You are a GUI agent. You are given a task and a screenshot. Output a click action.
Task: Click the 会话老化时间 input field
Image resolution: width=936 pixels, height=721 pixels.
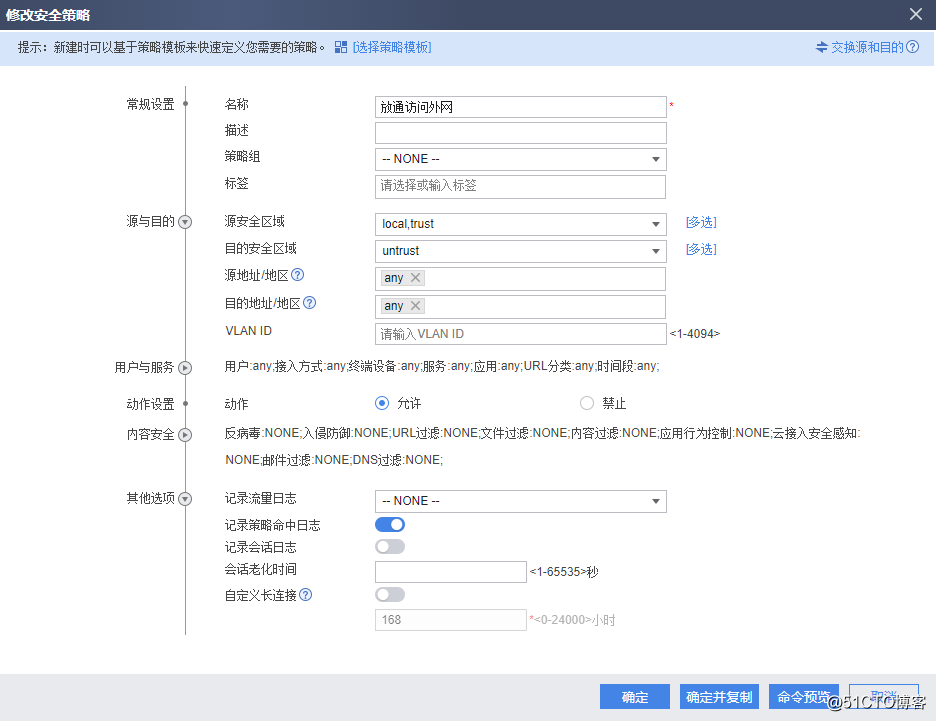click(x=451, y=572)
